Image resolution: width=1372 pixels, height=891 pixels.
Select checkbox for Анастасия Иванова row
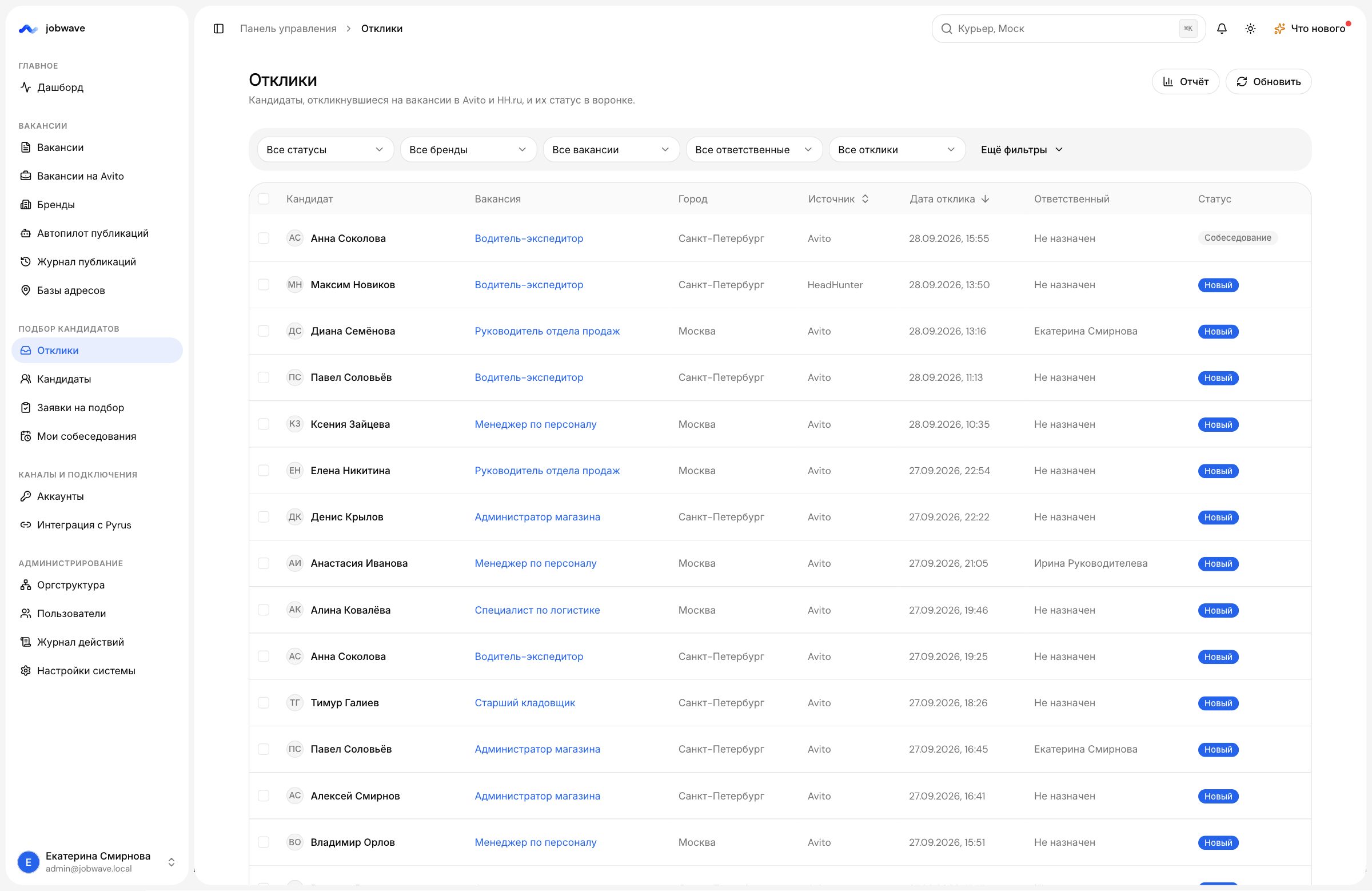(x=264, y=563)
